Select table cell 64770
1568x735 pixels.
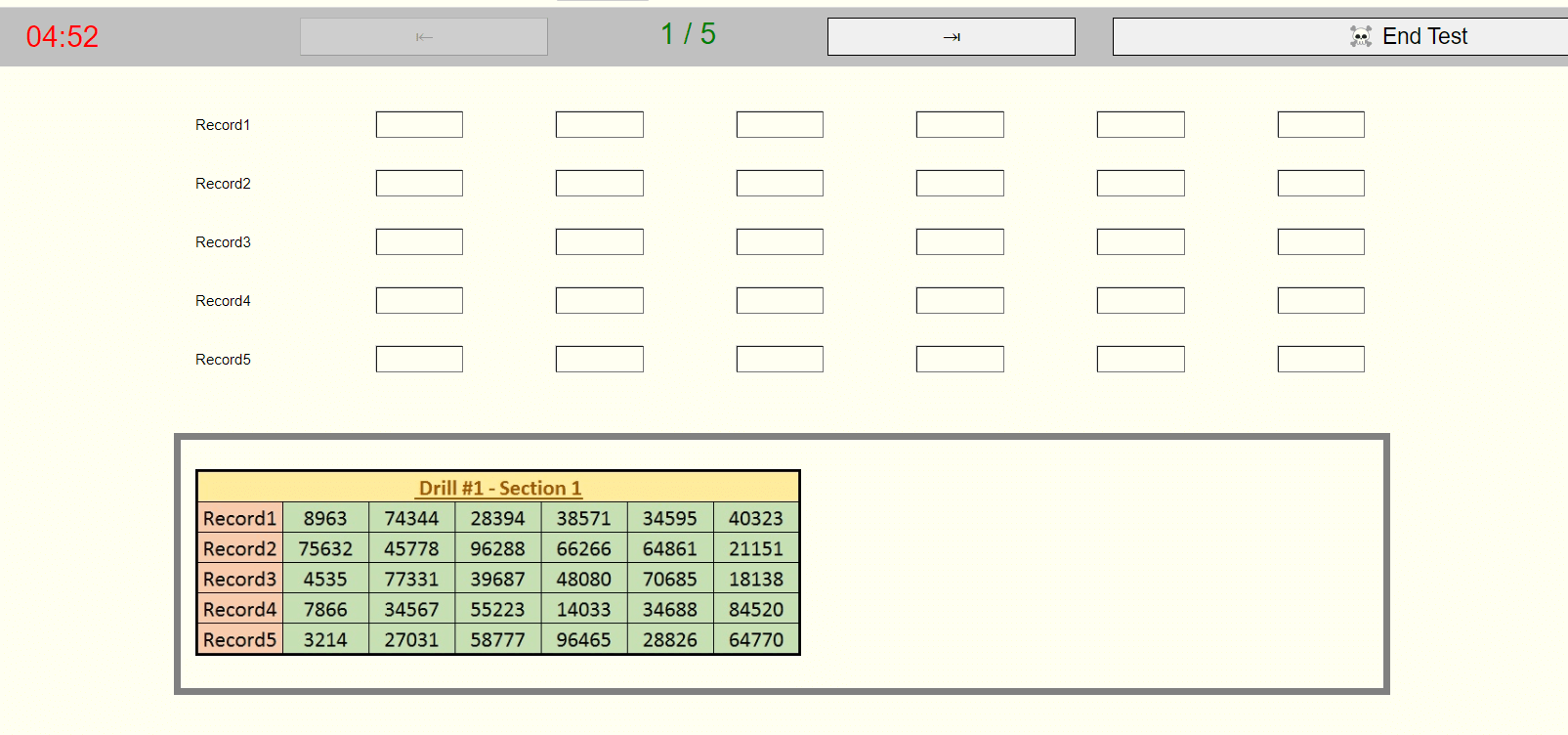pos(756,639)
